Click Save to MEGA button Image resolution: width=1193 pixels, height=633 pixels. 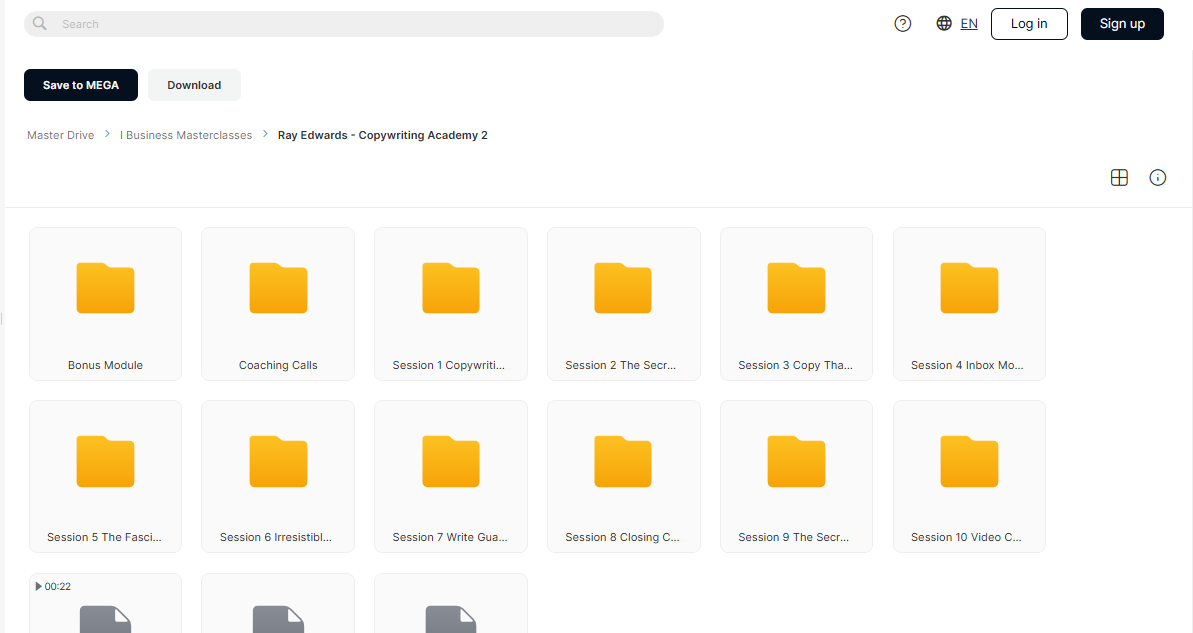(x=81, y=85)
